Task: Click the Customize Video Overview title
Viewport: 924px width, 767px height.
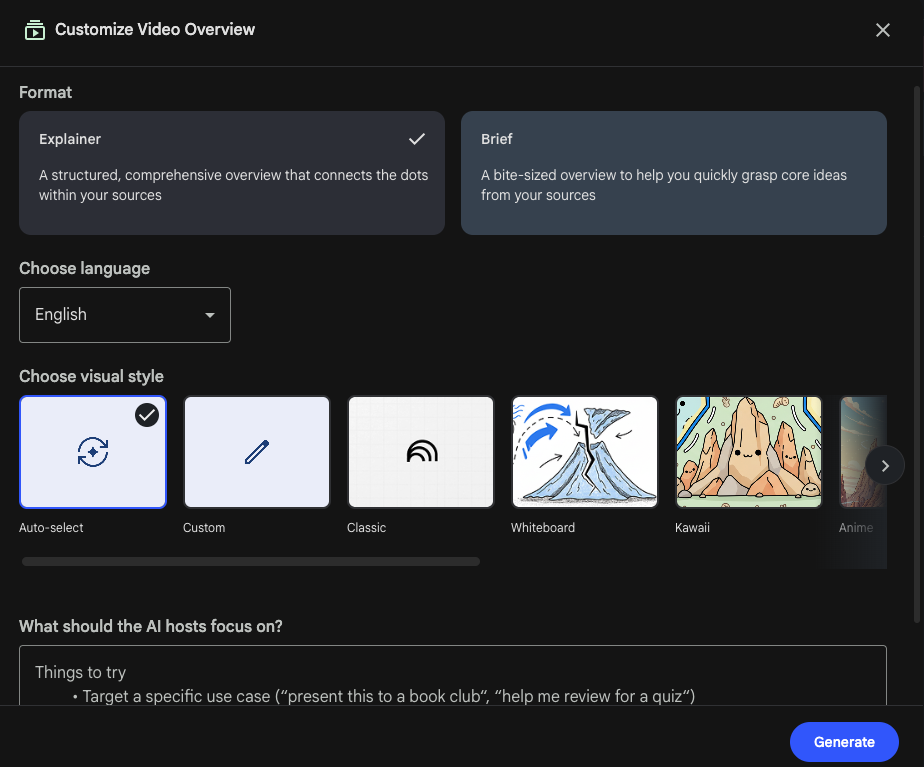Action: pos(155,30)
